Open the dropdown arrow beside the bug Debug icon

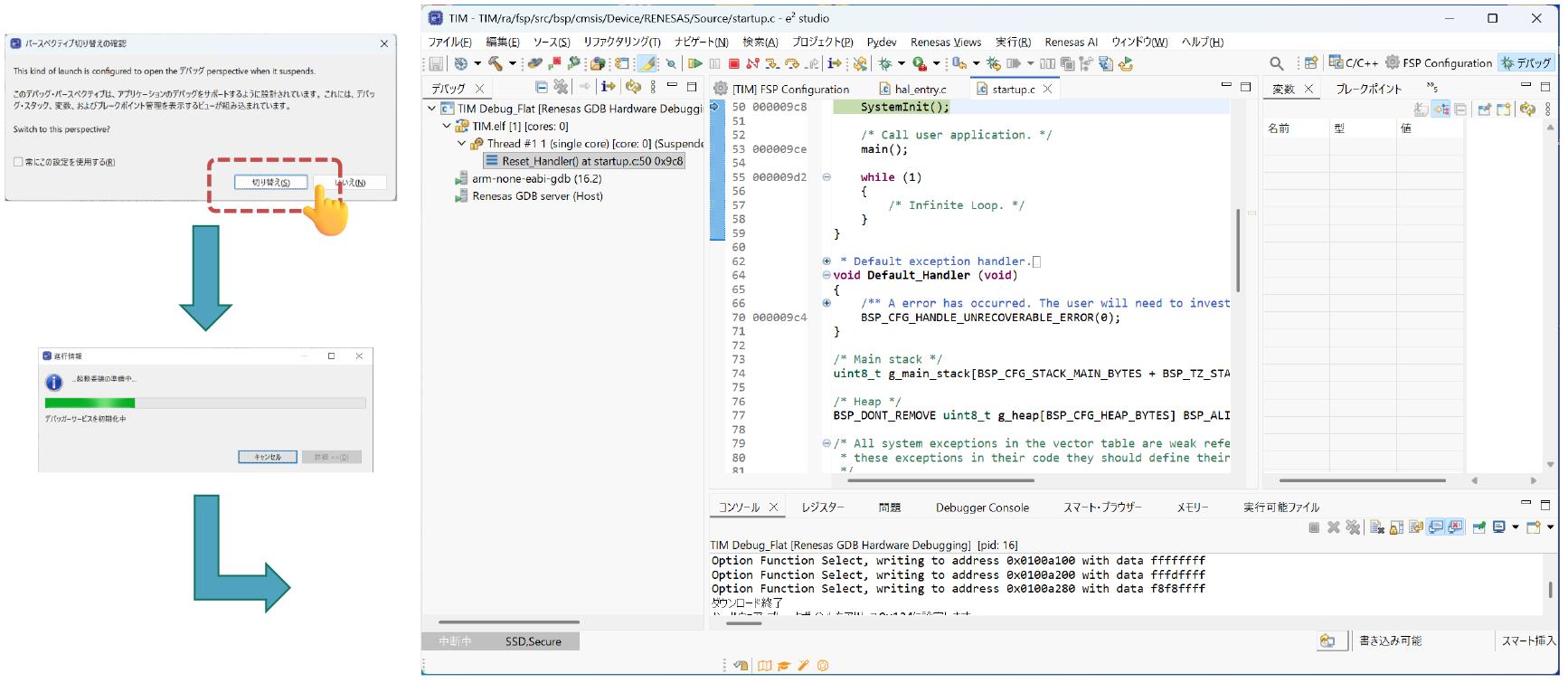click(x=902, y=63)
